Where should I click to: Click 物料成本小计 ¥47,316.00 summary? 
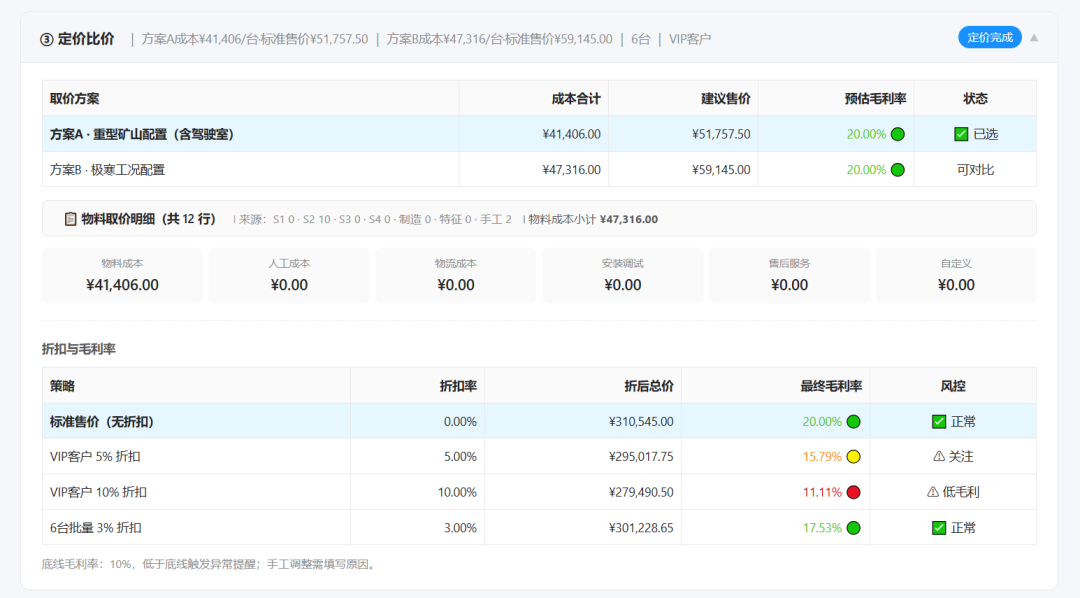coord(592,219)
